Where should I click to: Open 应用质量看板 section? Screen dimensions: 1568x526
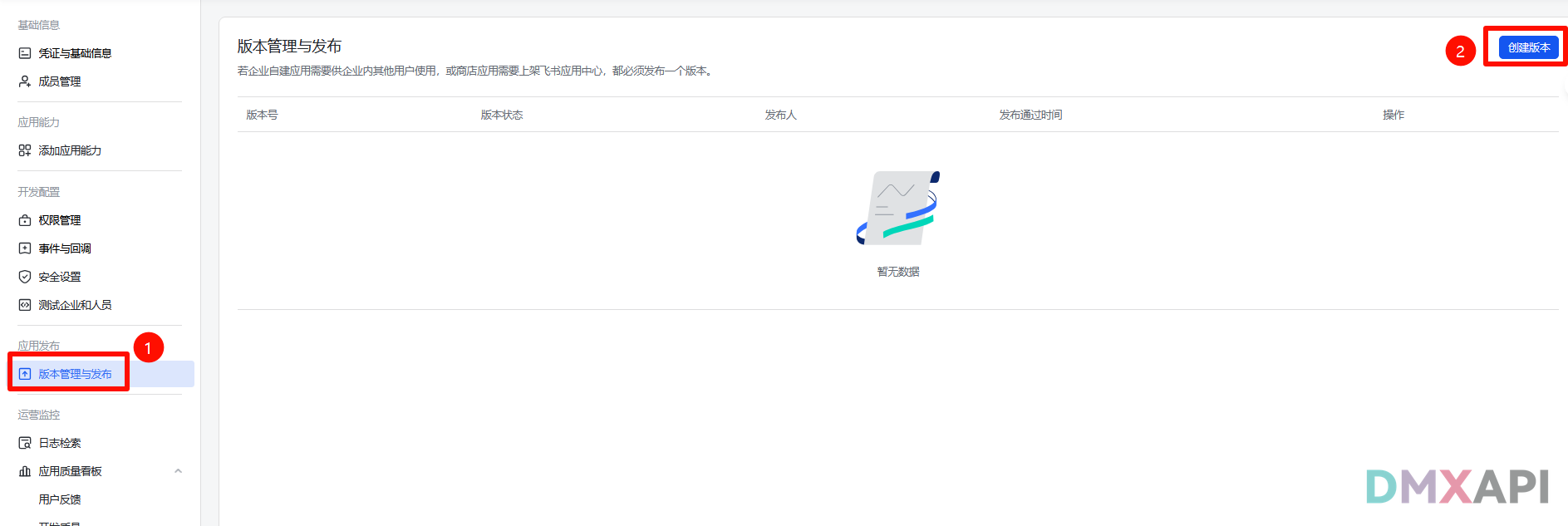click(x=70, y=471)
